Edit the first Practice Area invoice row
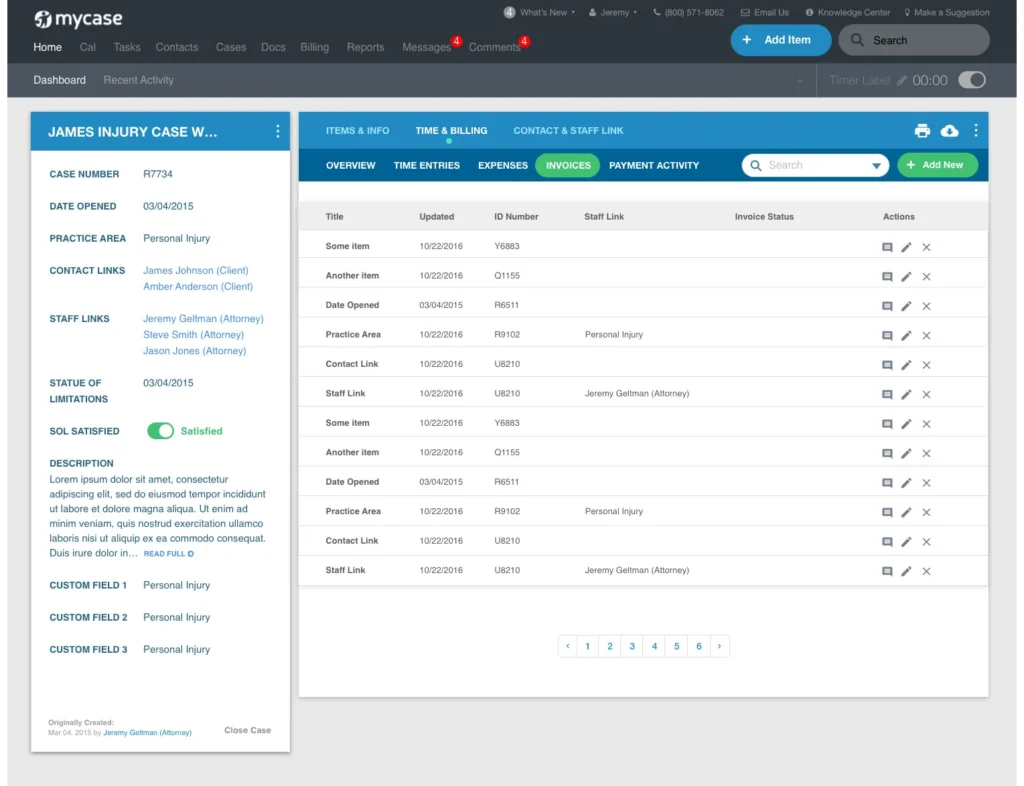1024x786 pixels. (906, 336)
